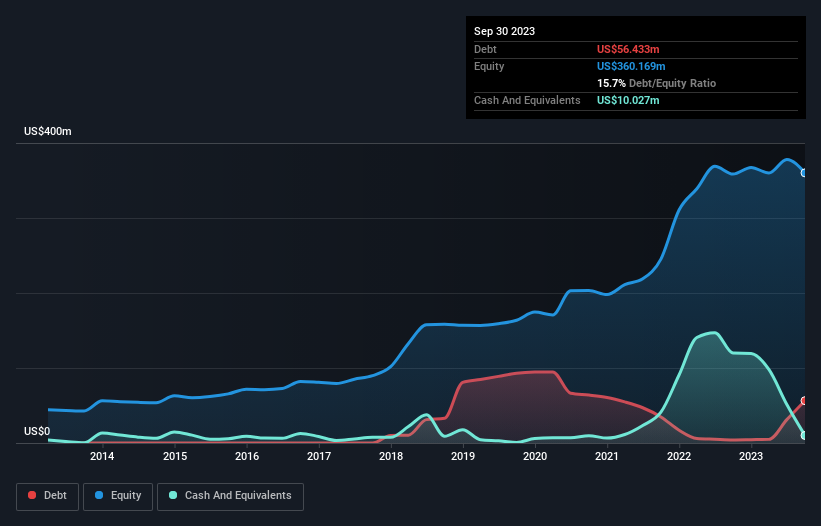Toggle the Cash And Equivalents legend button
This screenshot has height=526, width=821.
pyautogui.click(x=230, y=496)
